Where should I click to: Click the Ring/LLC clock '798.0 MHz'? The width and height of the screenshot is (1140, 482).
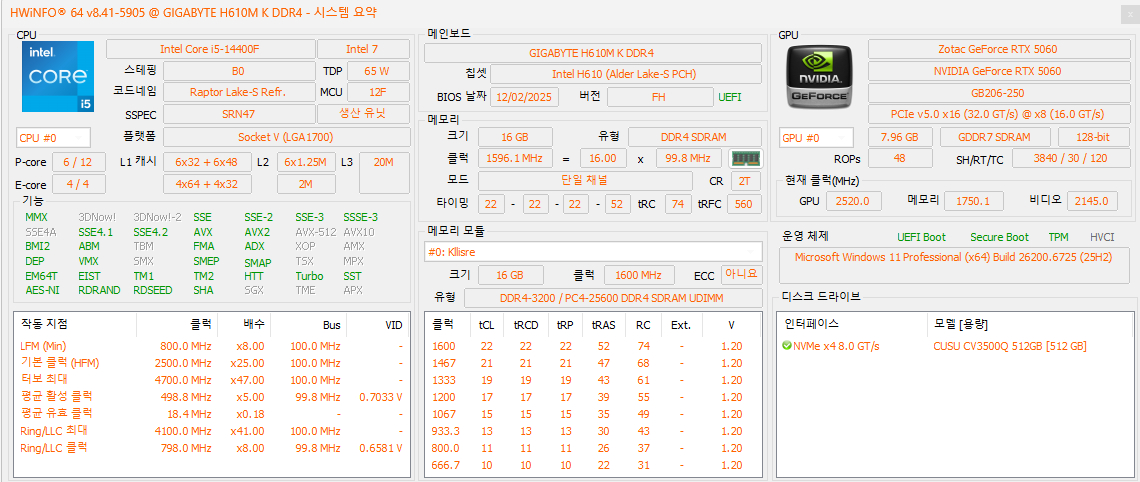185,448
